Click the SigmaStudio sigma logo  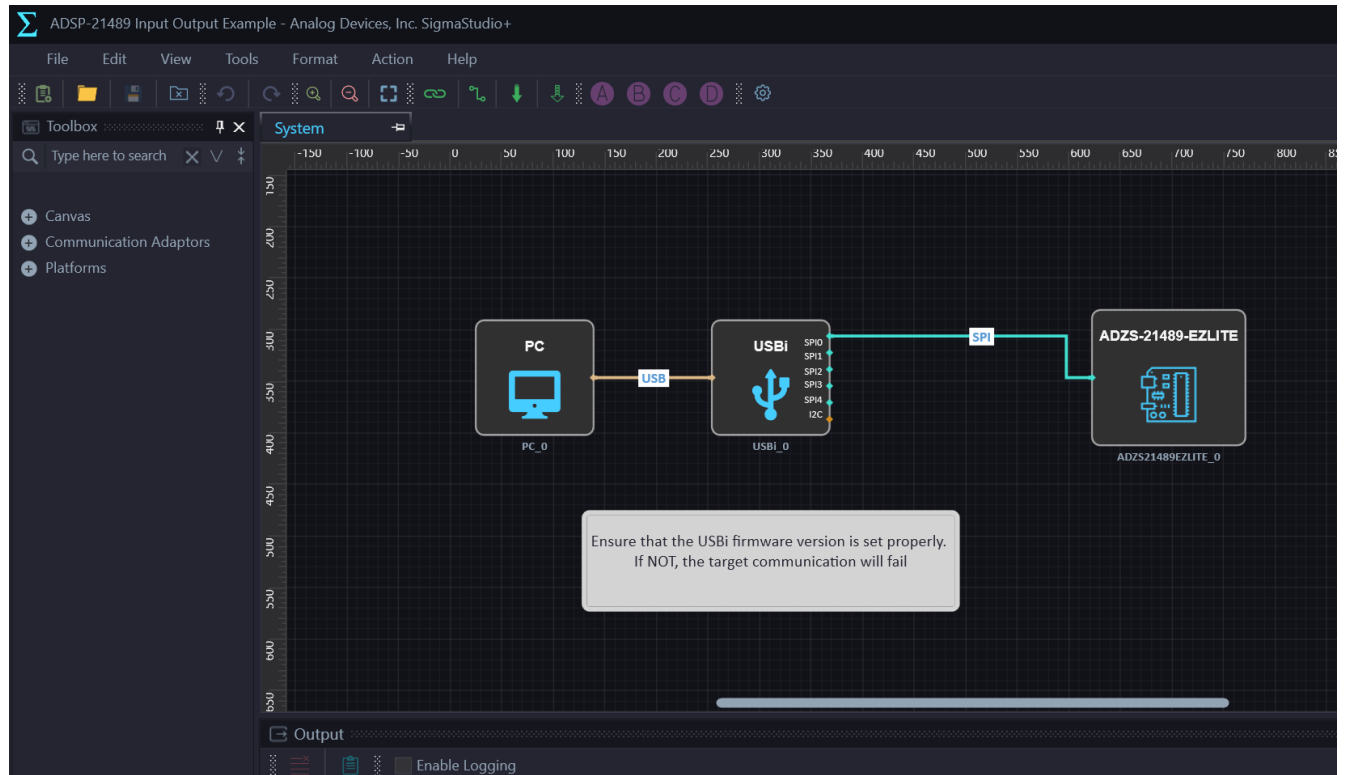27,24
